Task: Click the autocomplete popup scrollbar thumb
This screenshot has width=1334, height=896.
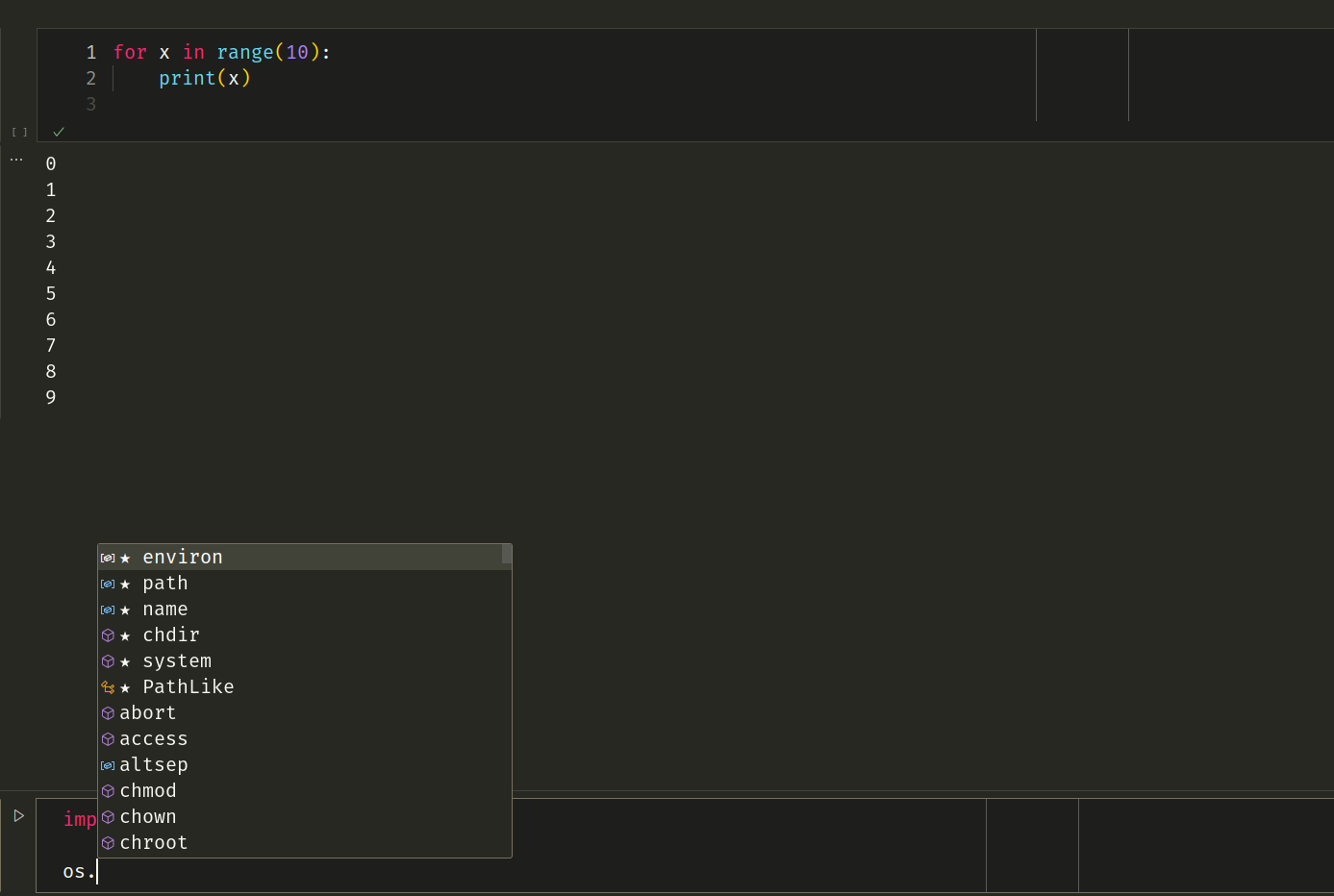Action: tap(506, 556)
